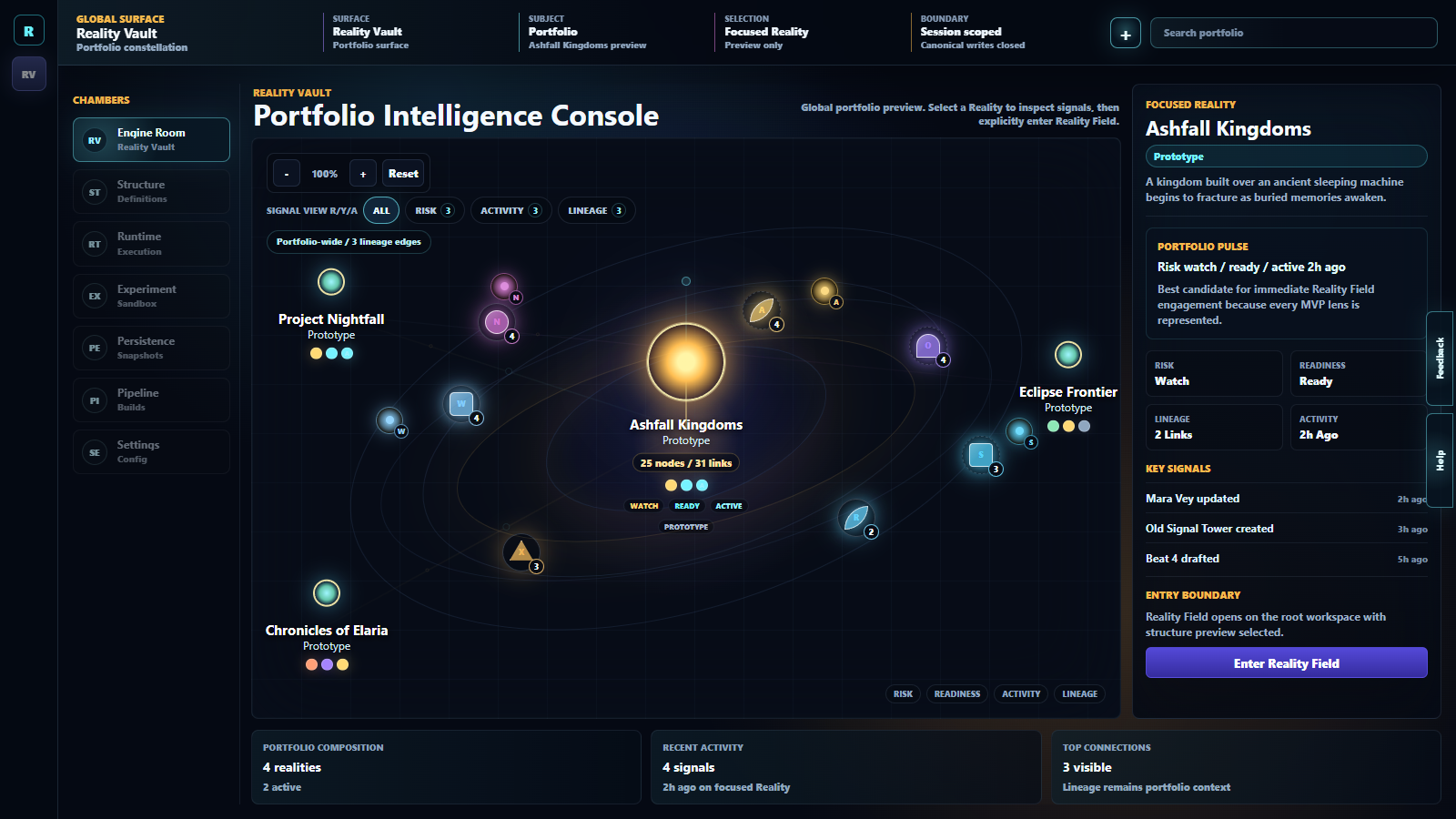Select the Project Nightfall teal orb
Viewport: 1456px width, 819px height.
331,282
